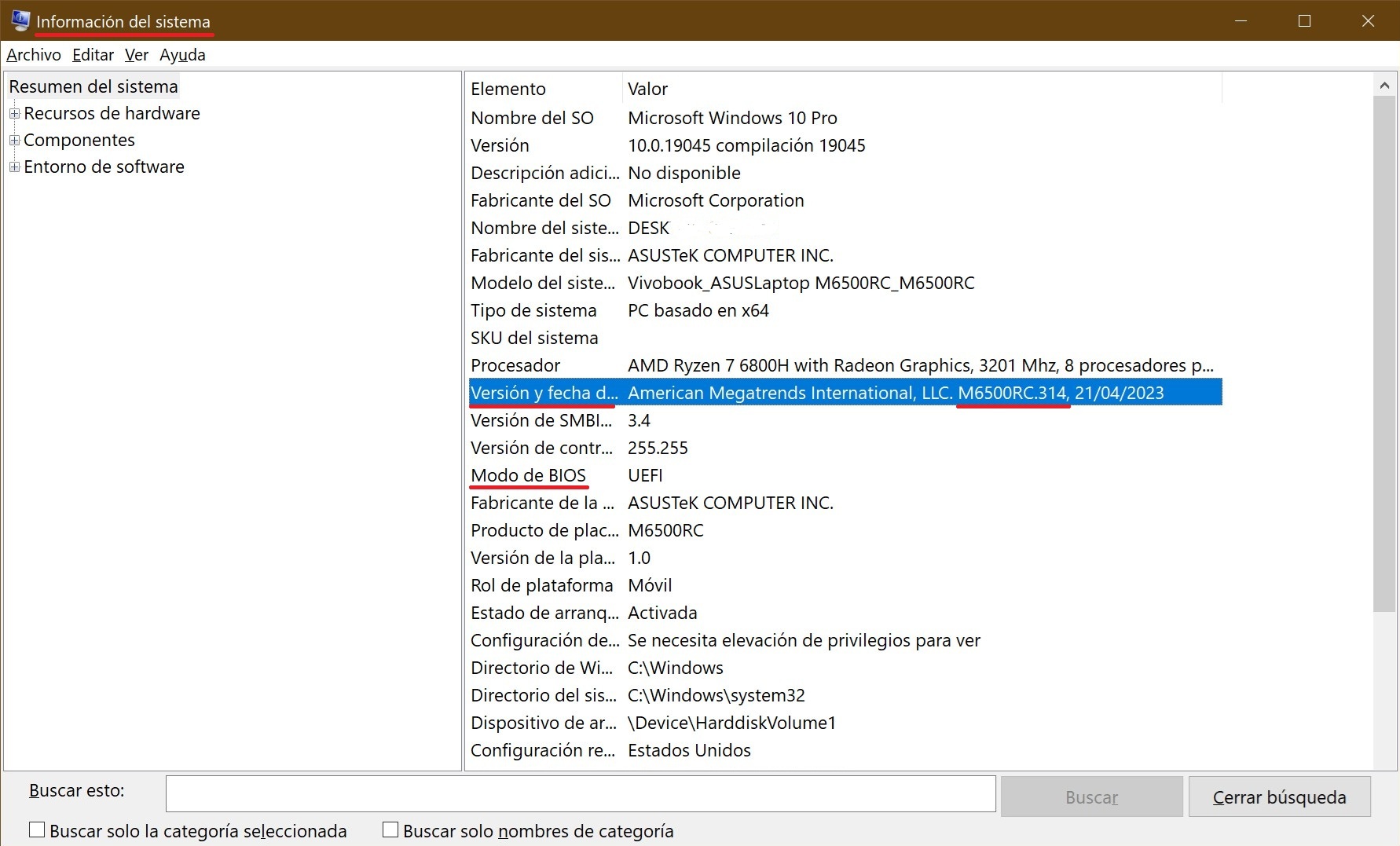Open the Editar menu
The height and width of the screenshot is (846, 1400).
pyautogui.click(x=93, y=55)
